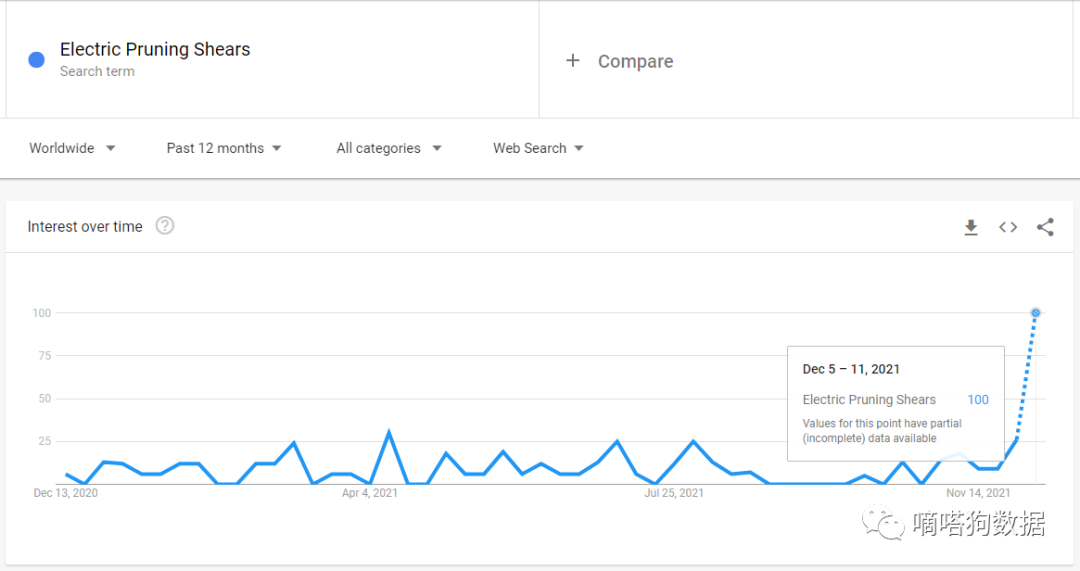Expand the Worldwide region dropdown

(x=72, y=148)
